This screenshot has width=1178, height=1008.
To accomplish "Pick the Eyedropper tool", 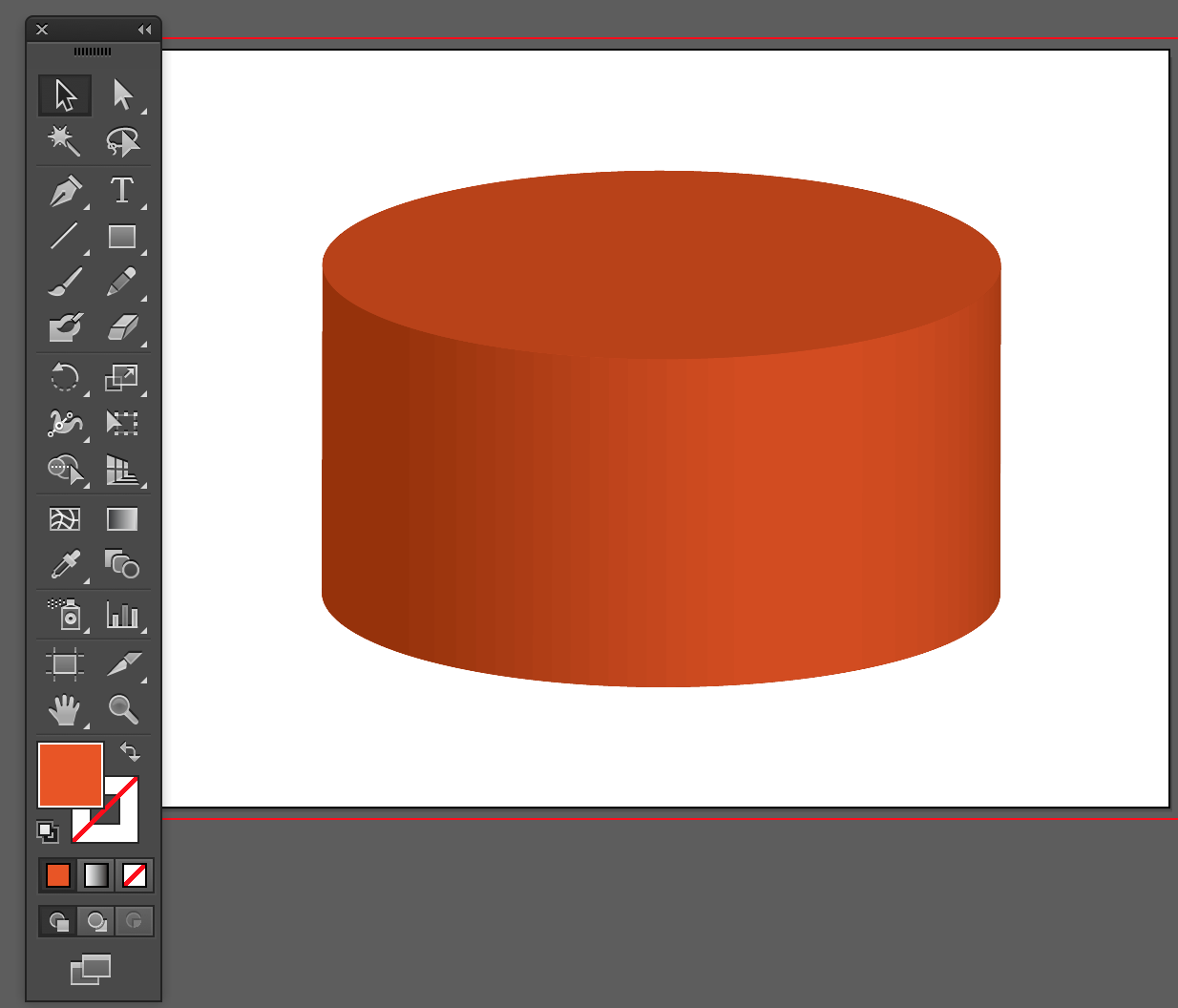I will tap(65, 565).
